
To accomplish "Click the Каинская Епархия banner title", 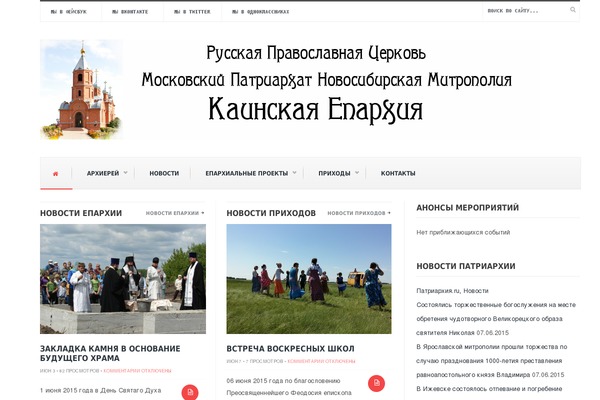I will [316, 110].
